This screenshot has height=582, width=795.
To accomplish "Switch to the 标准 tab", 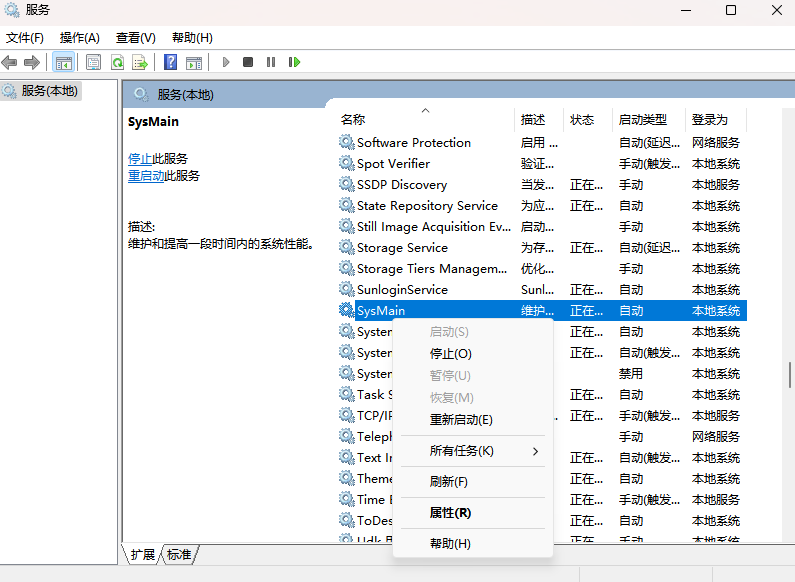I will click(179, 555).
